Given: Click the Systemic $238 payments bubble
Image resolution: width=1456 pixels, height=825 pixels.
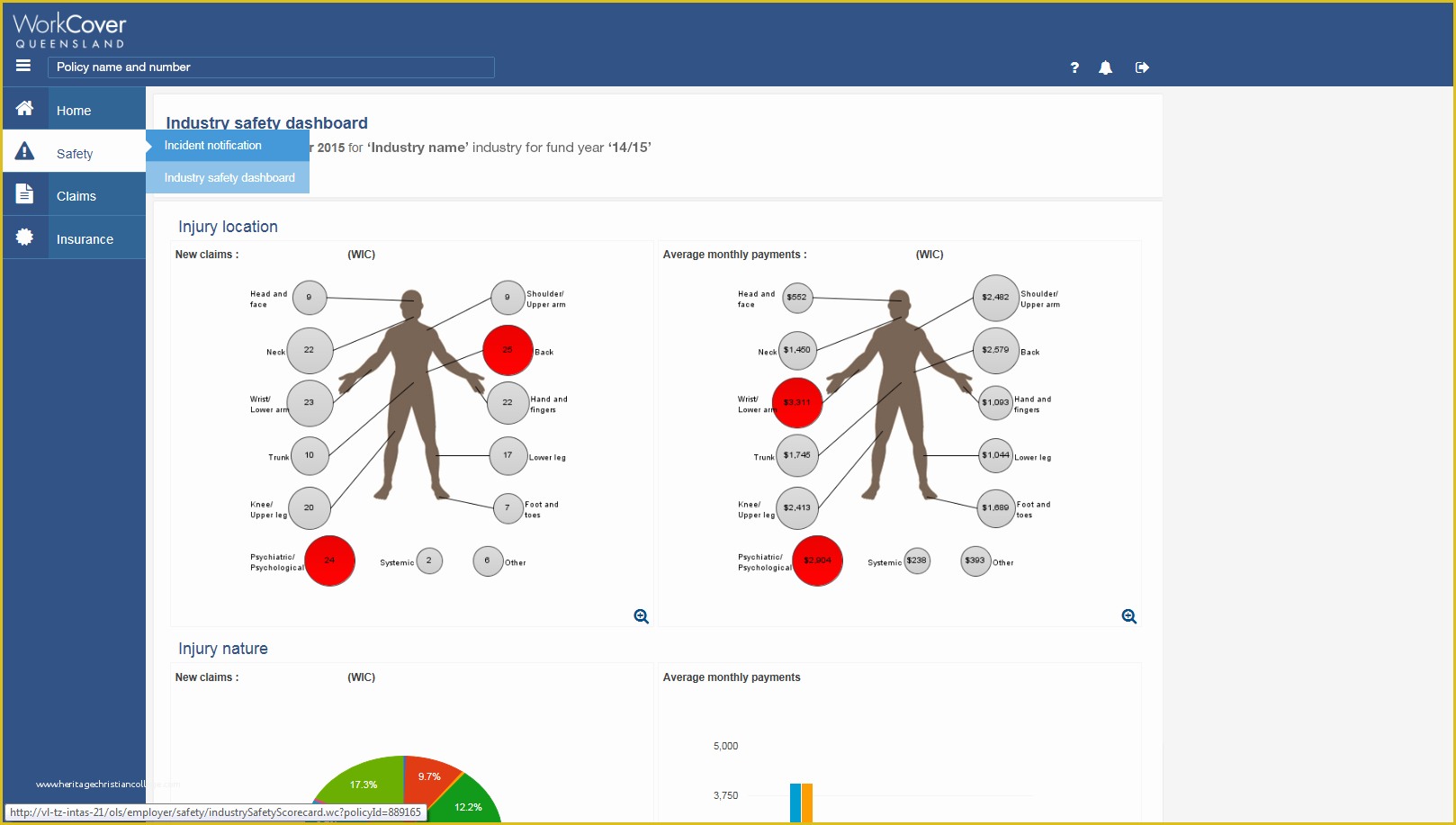Looking at the screenshot, I should coord(917,560).
